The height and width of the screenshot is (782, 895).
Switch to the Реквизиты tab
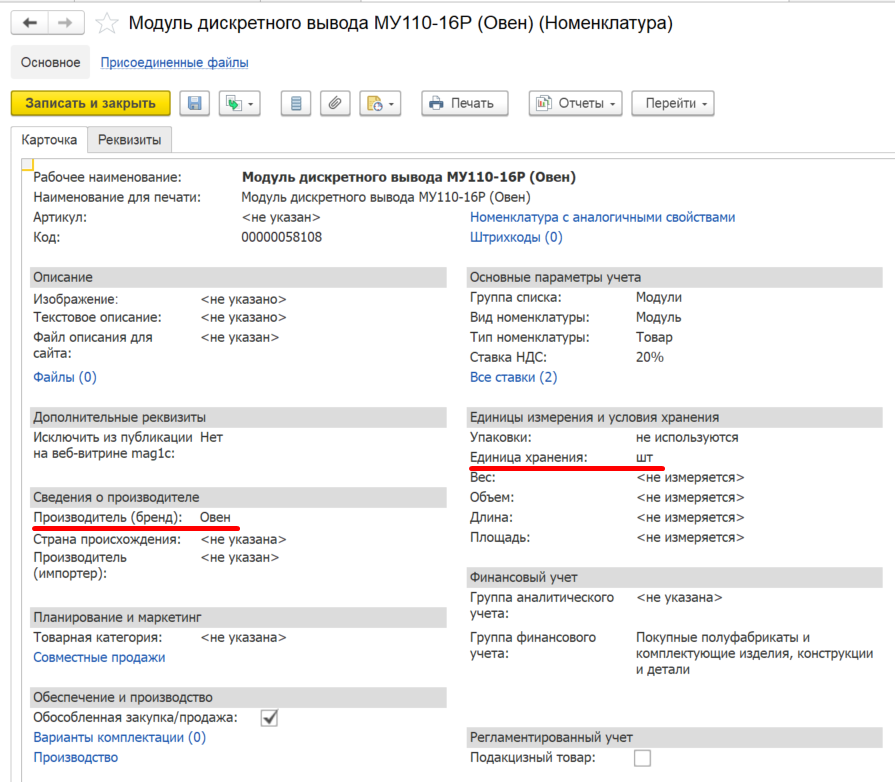coord(130,140)
